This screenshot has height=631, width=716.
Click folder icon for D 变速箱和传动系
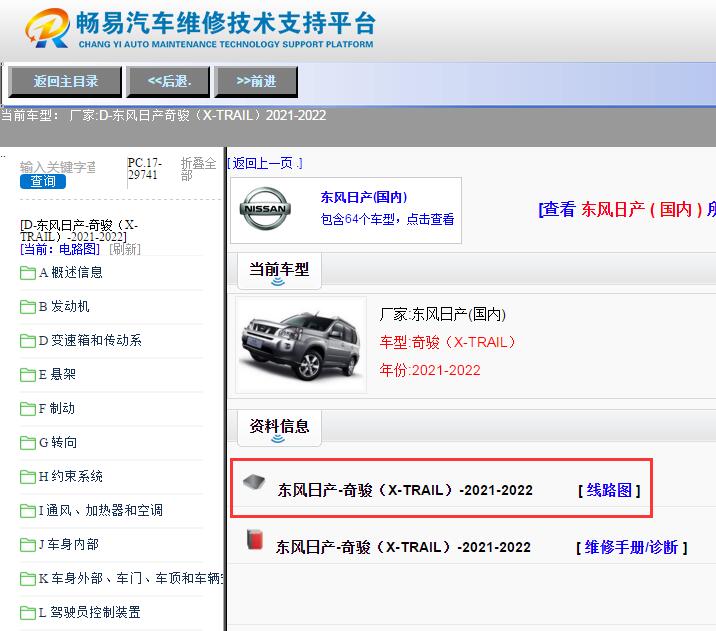click(28, 341)
